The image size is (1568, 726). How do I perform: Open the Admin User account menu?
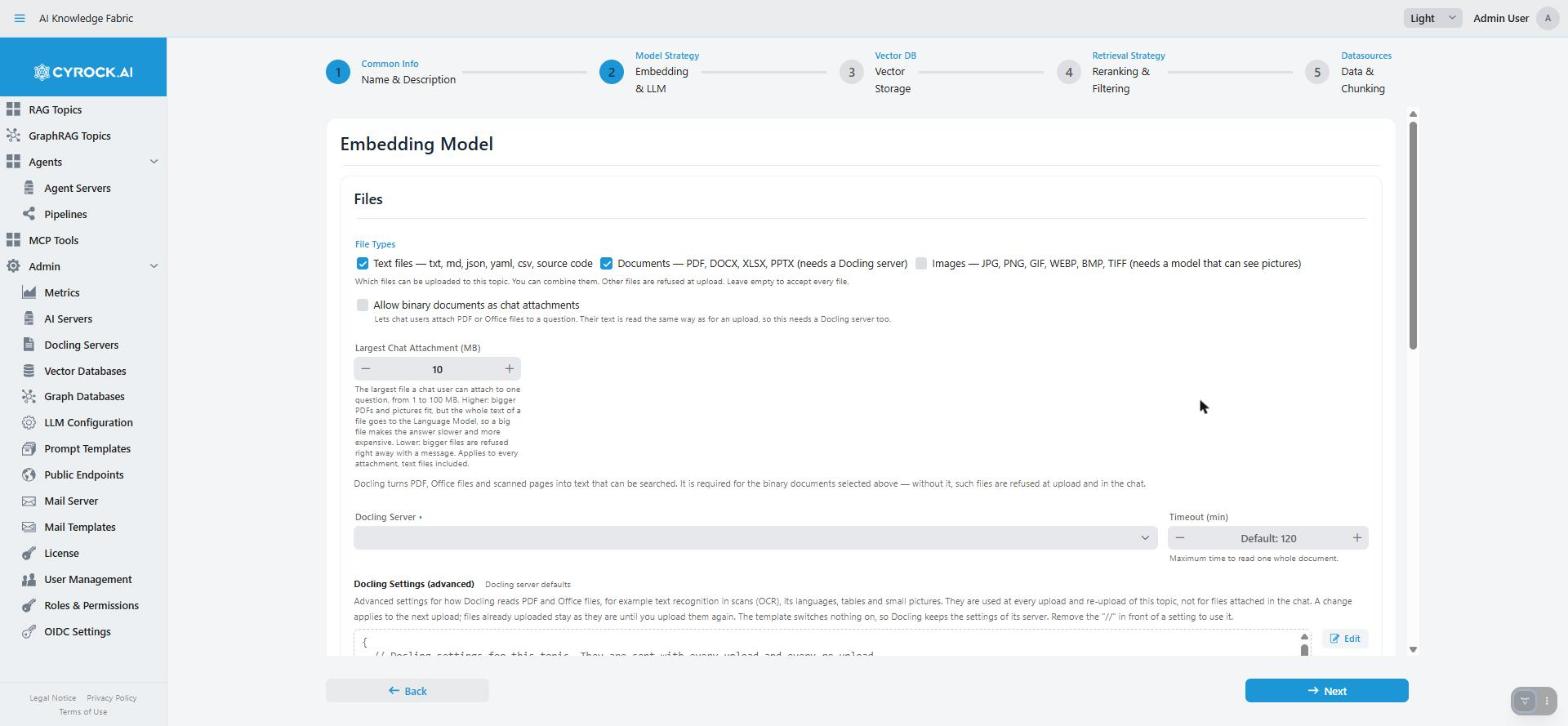pyautogui.click(x=1514, y=18)
